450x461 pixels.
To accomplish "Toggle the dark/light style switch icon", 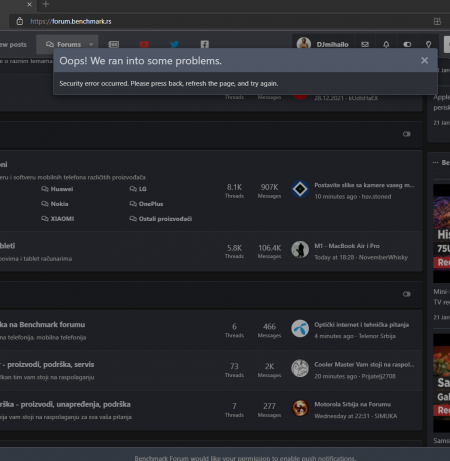I will pyautogui.click(x=407, y=44).
